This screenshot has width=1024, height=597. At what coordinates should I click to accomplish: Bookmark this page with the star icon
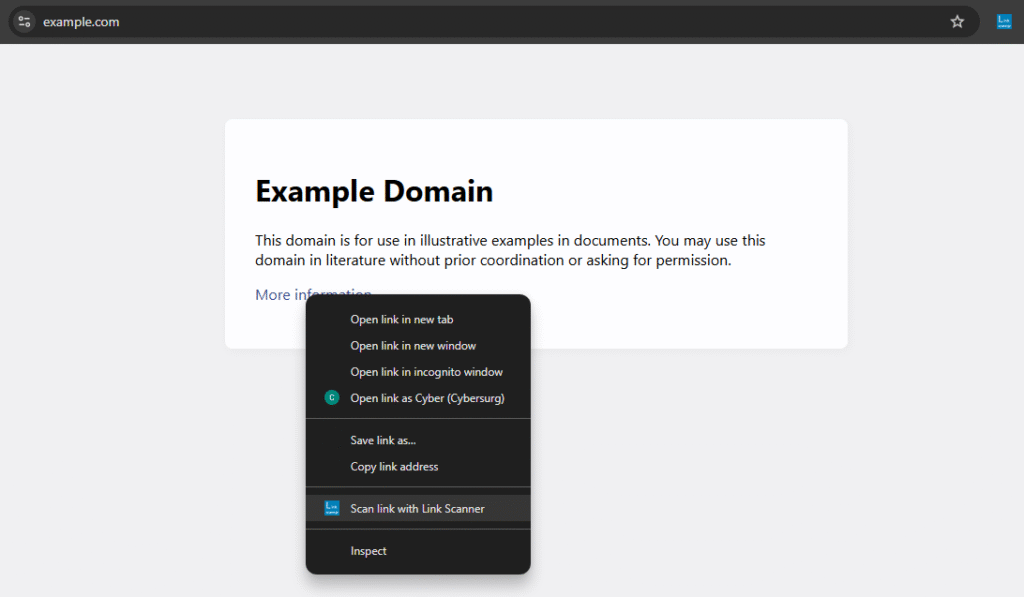click(957, 21)
